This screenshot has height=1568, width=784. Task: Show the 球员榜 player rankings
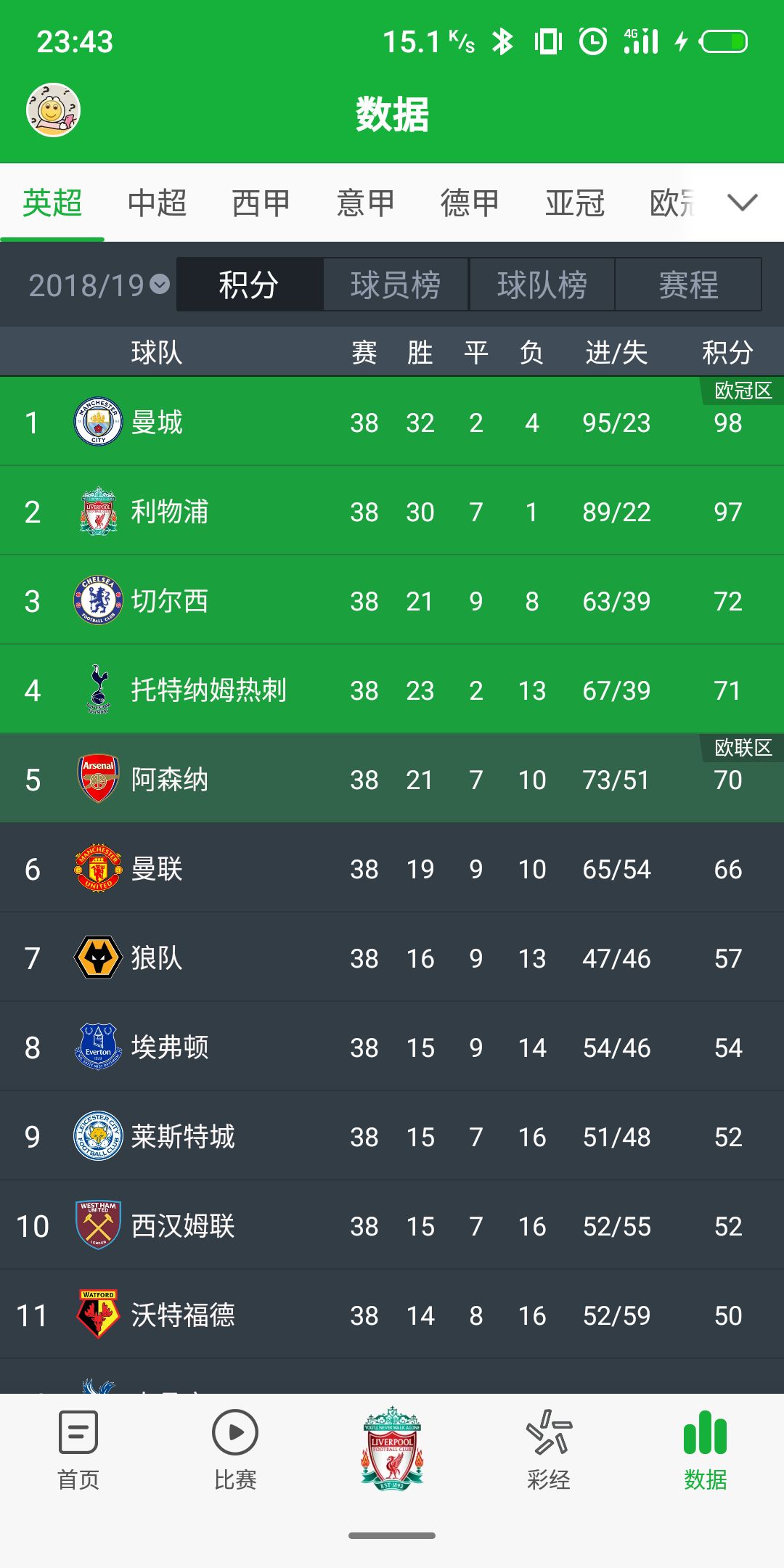(x=396, y=285)
